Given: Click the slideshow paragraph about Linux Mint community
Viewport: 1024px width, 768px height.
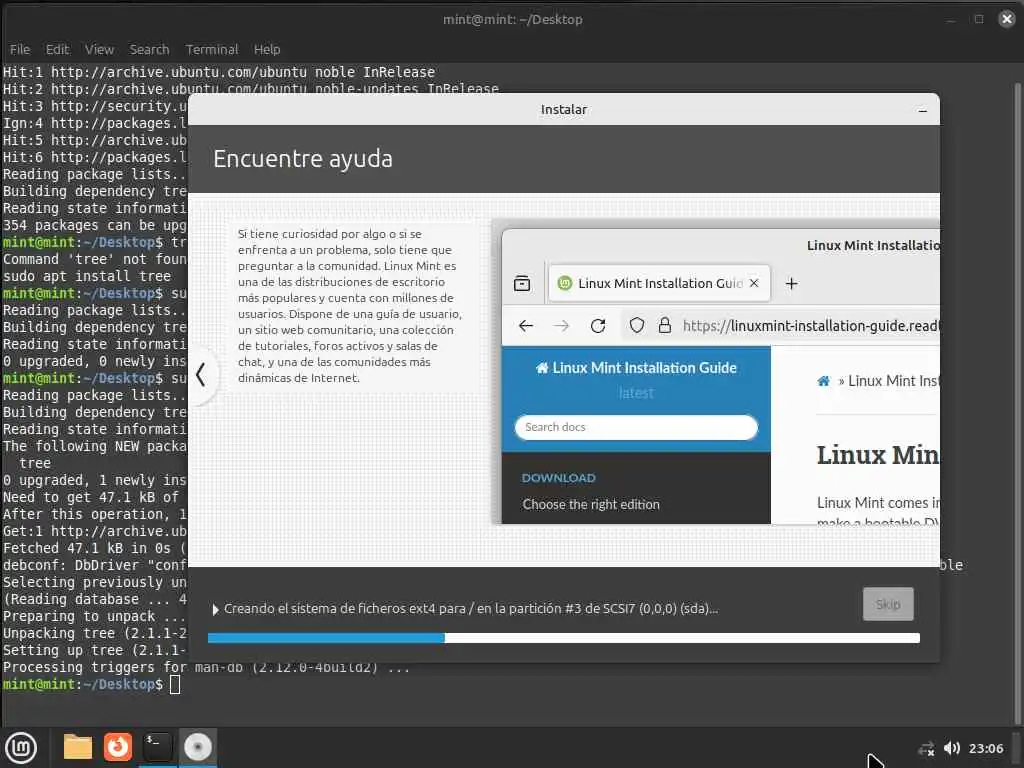Looking at the screenshot, I should tap(350, 306).
